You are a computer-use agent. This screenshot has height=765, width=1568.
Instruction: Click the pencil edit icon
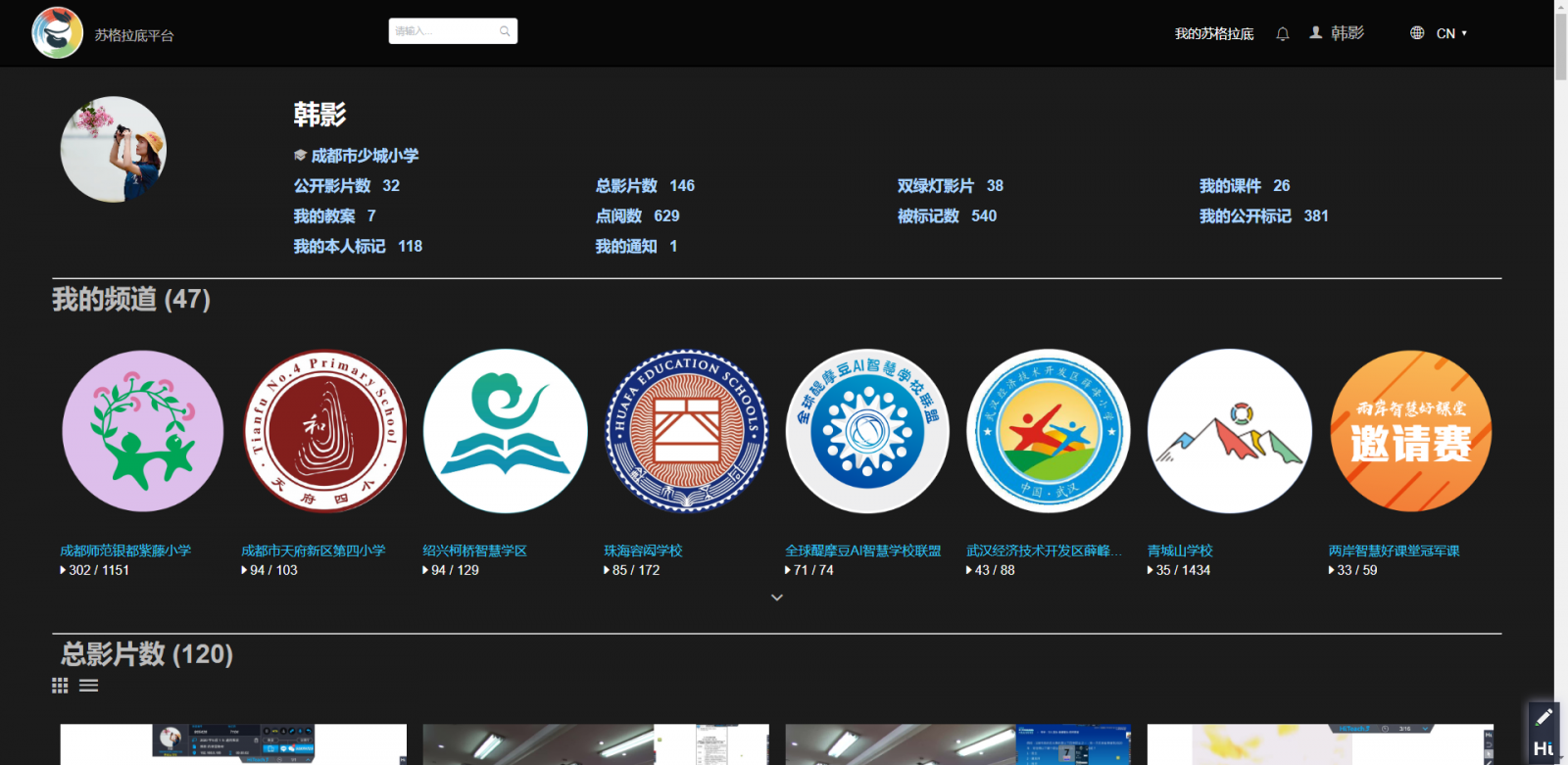click(1543, 717)
